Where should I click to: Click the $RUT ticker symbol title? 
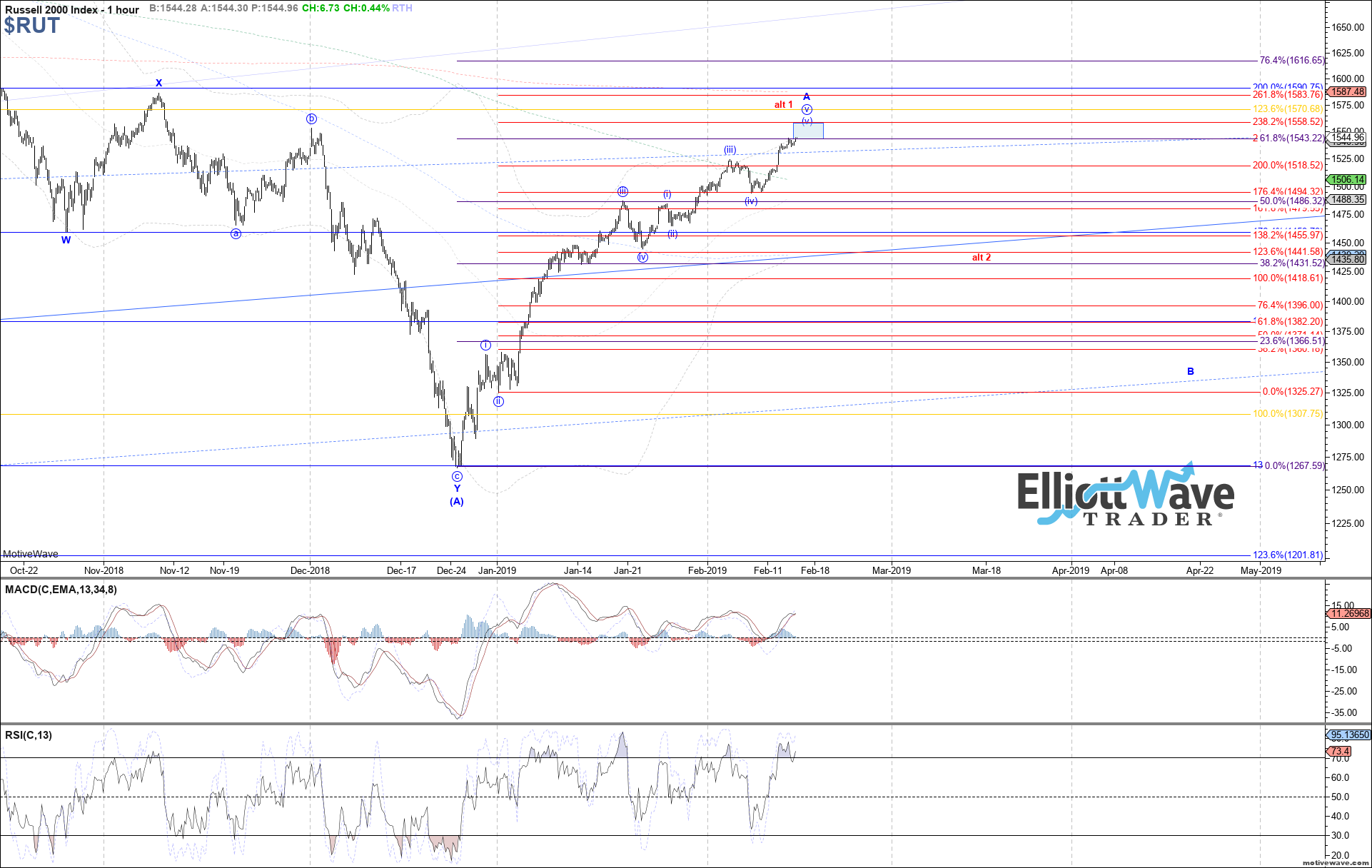point(32,26)
